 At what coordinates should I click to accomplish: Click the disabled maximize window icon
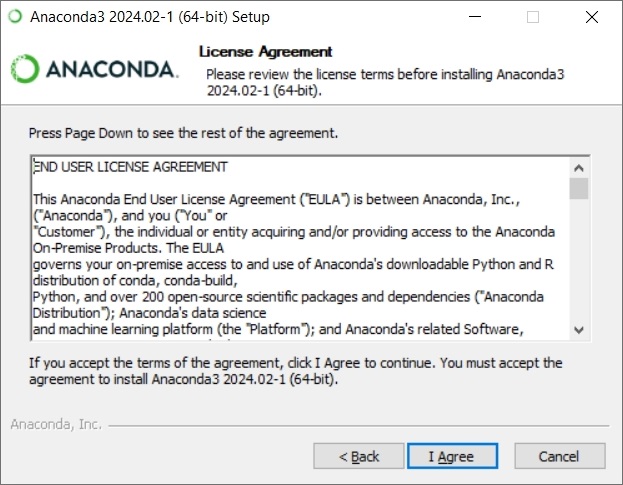point(533,17)
